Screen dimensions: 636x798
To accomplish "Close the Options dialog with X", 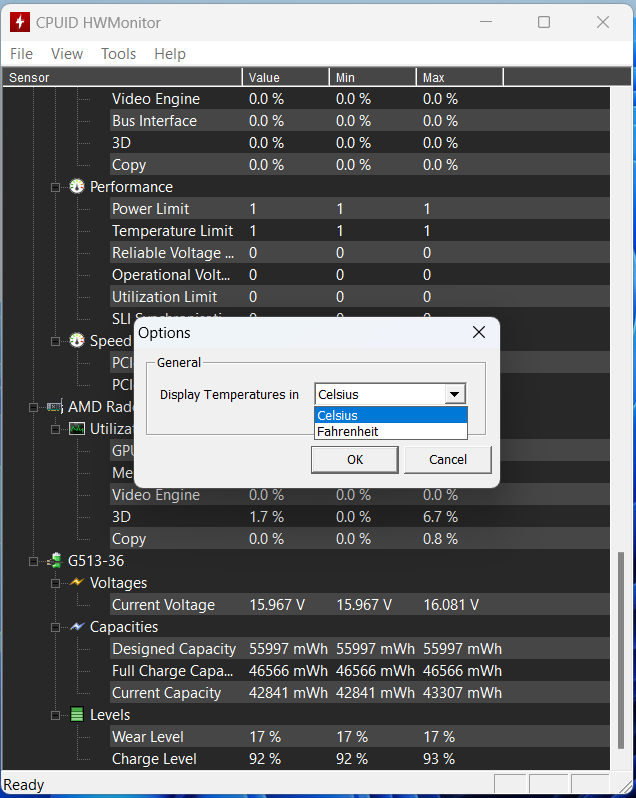I will tap(479, 332).
